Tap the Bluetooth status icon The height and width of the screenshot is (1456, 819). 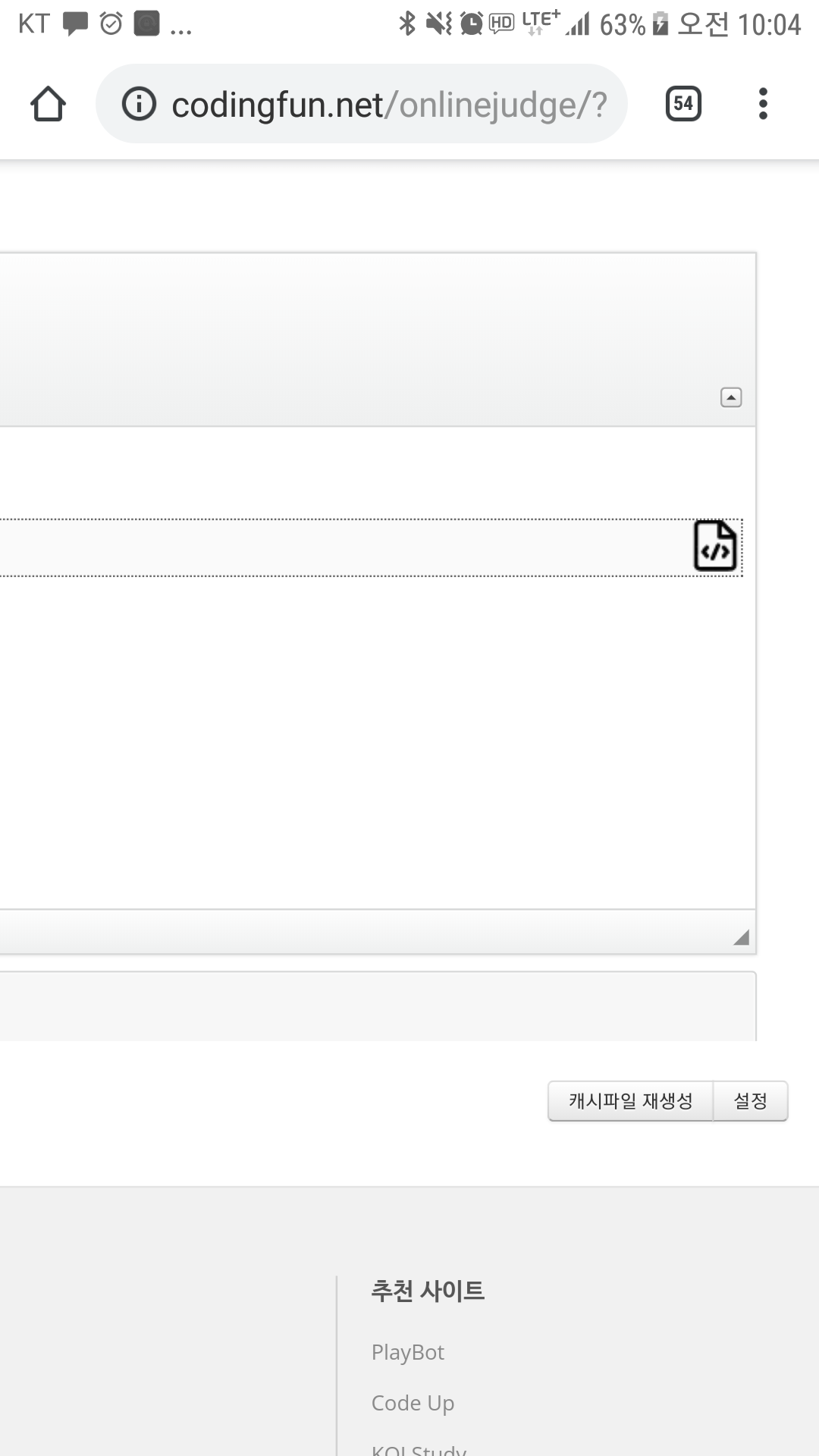click(407, 24)
